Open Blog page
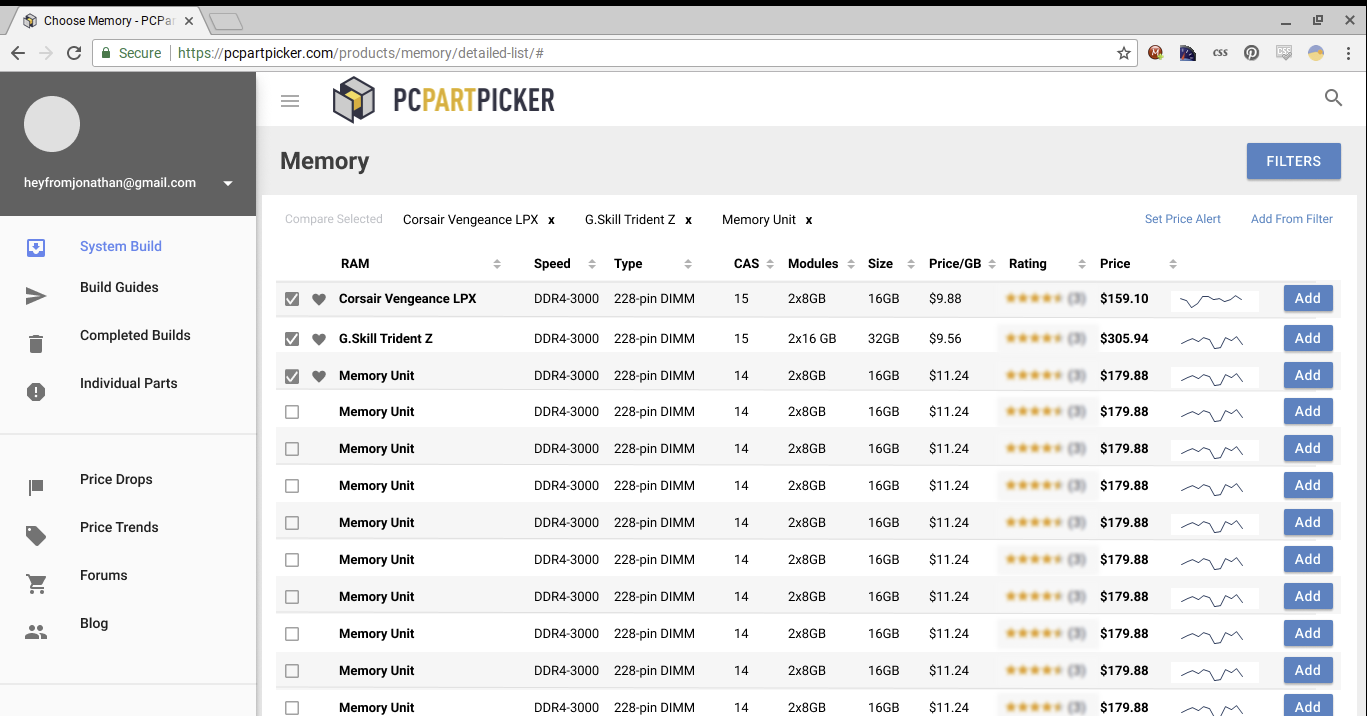 pyautogui.click(x=94, y=624)
